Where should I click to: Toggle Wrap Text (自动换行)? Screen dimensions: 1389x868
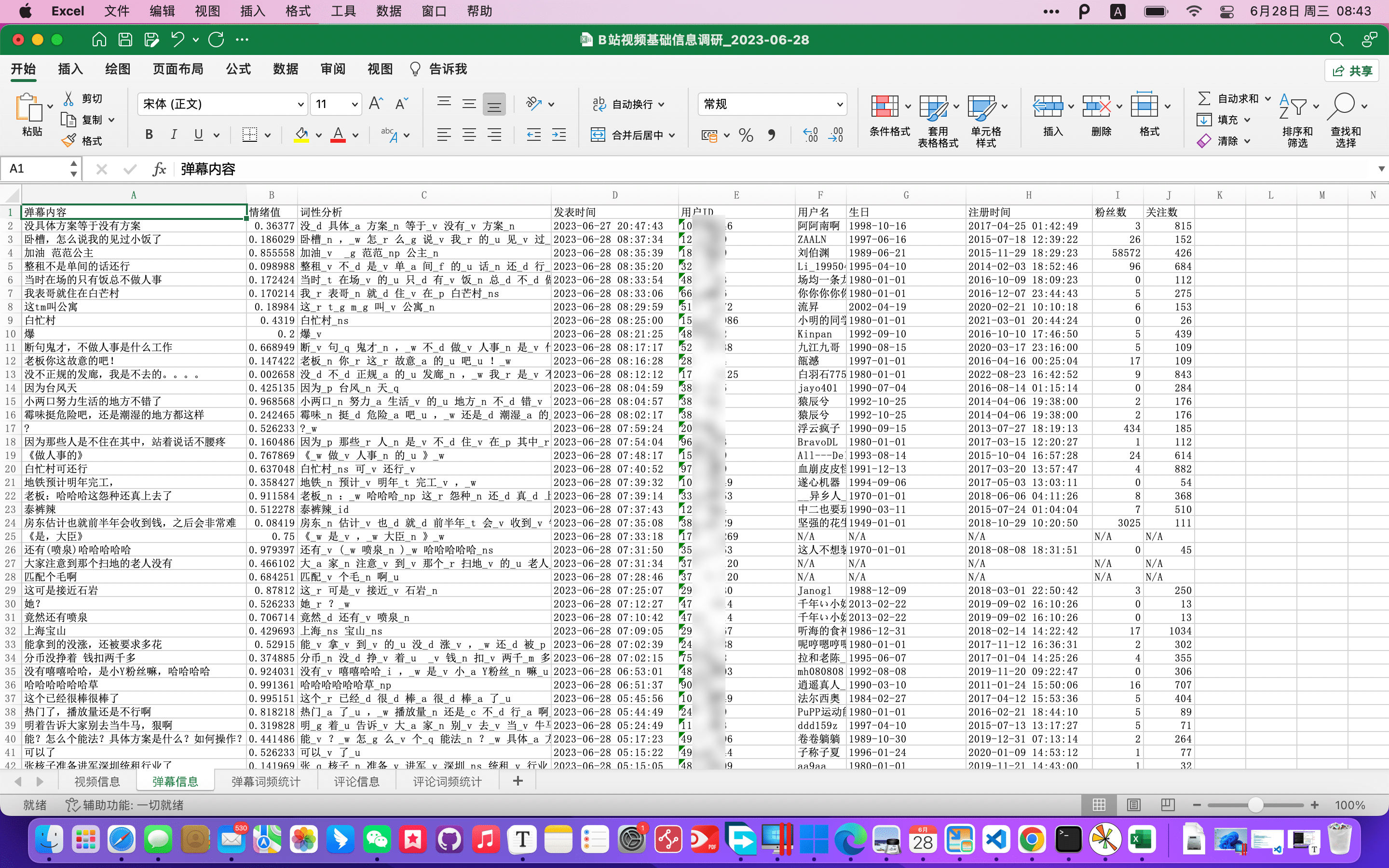pos(628,104)
